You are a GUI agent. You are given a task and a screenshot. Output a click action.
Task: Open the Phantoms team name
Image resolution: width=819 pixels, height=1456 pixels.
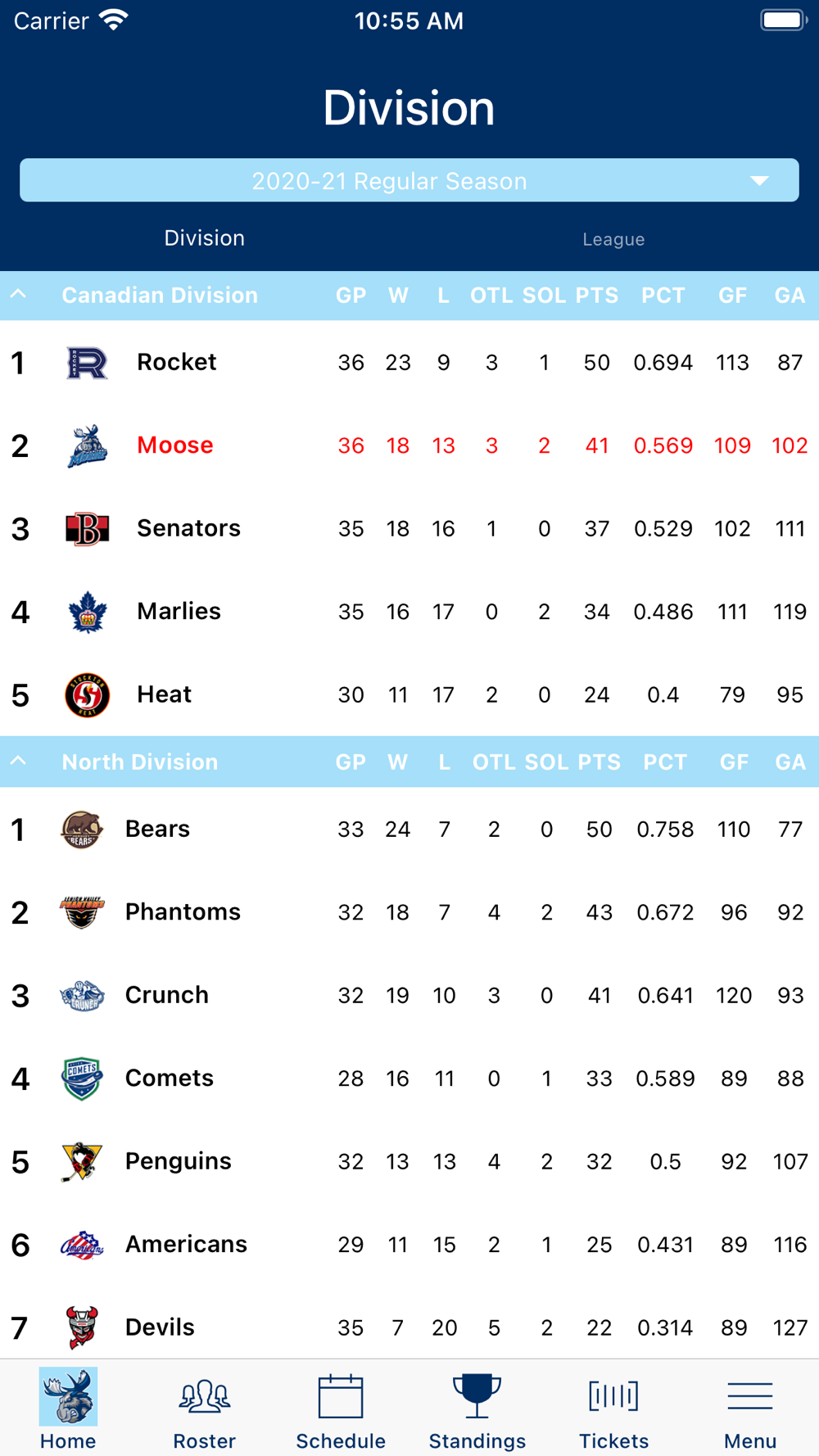pos(183,912)
